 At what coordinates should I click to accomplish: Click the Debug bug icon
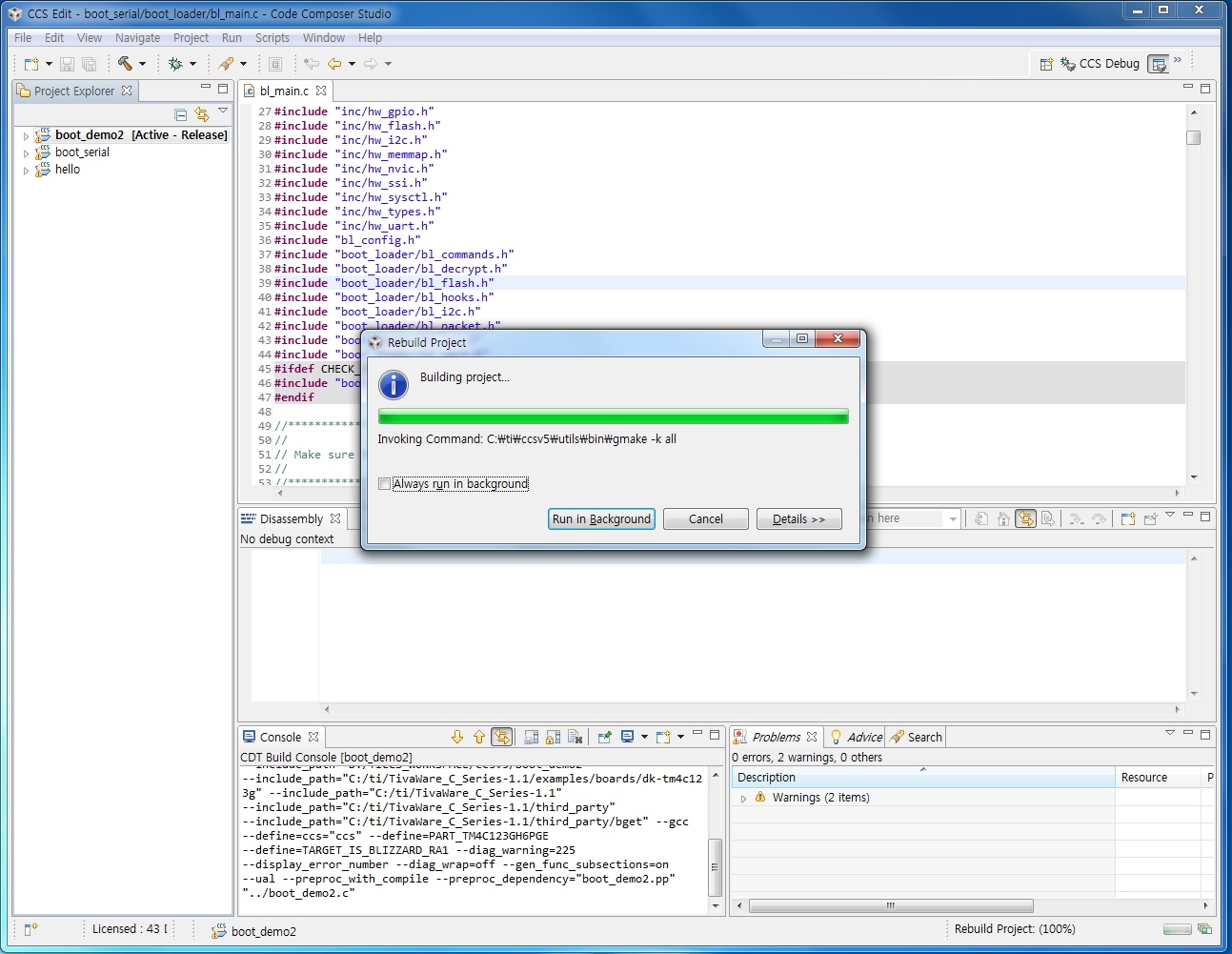click(x=175, y=64)
